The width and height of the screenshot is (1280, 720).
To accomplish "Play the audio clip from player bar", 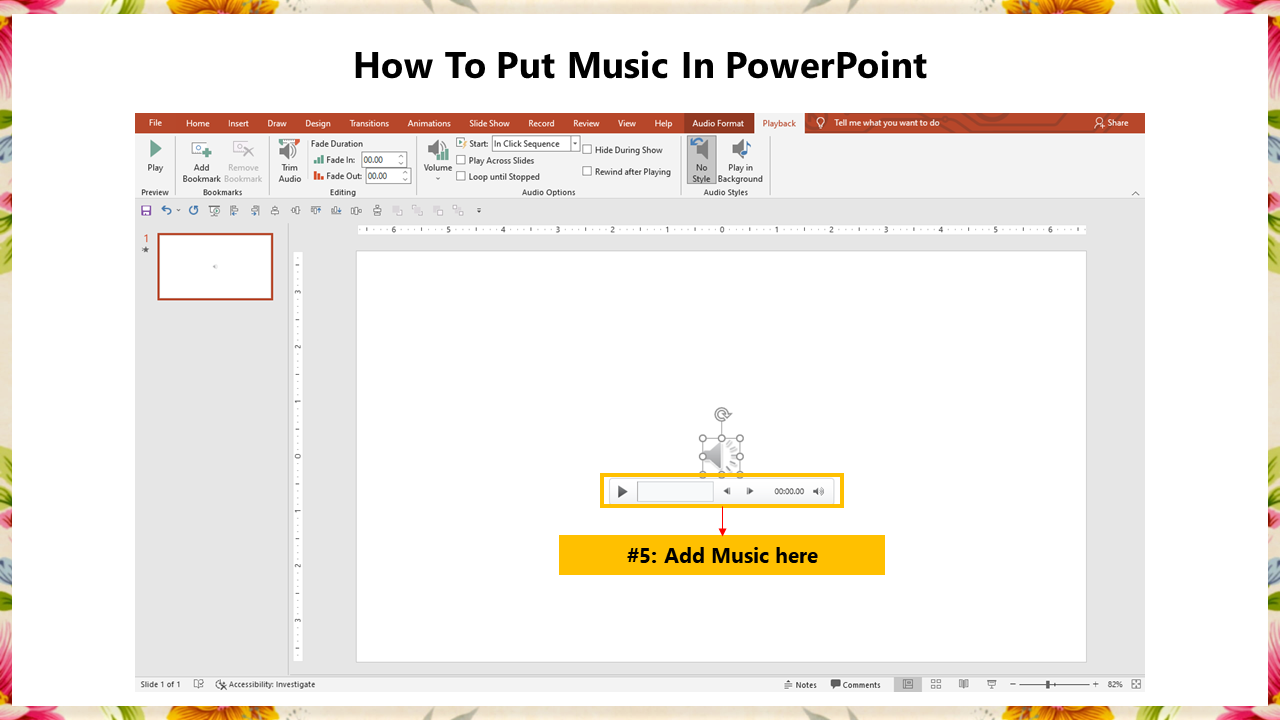I will click(x=622, y=491).
